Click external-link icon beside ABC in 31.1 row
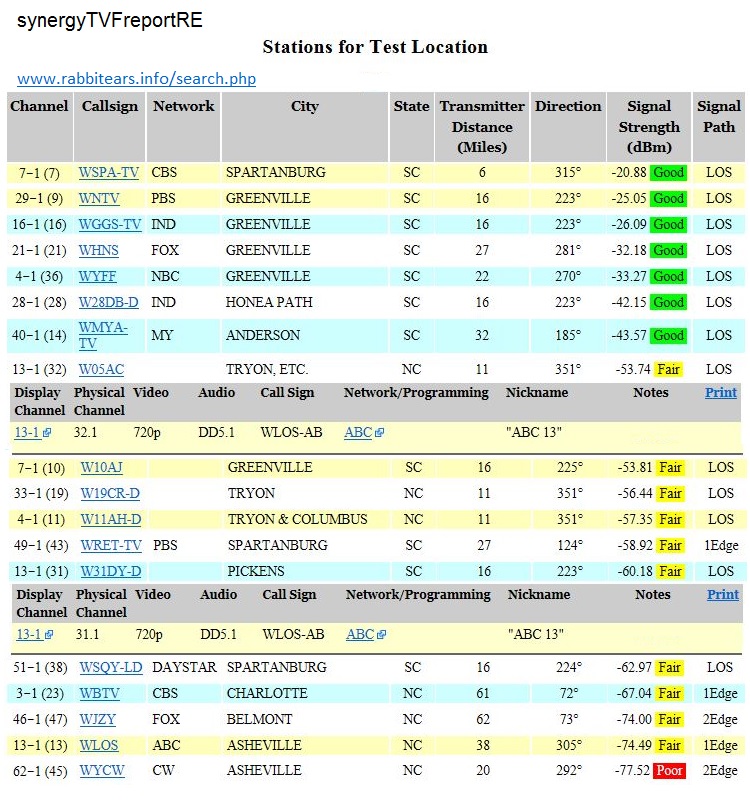This screenshot has width=750, height=810. tap(381, 635)
